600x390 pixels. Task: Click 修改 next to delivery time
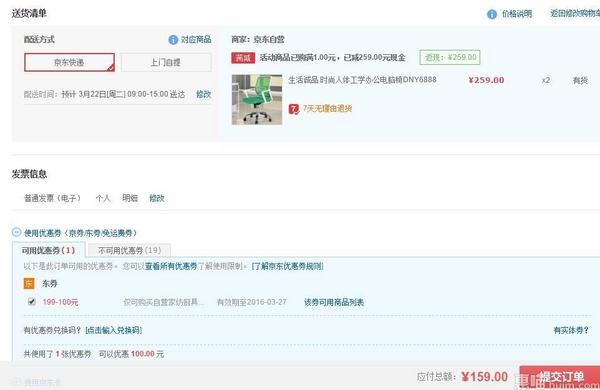(204, 94)
